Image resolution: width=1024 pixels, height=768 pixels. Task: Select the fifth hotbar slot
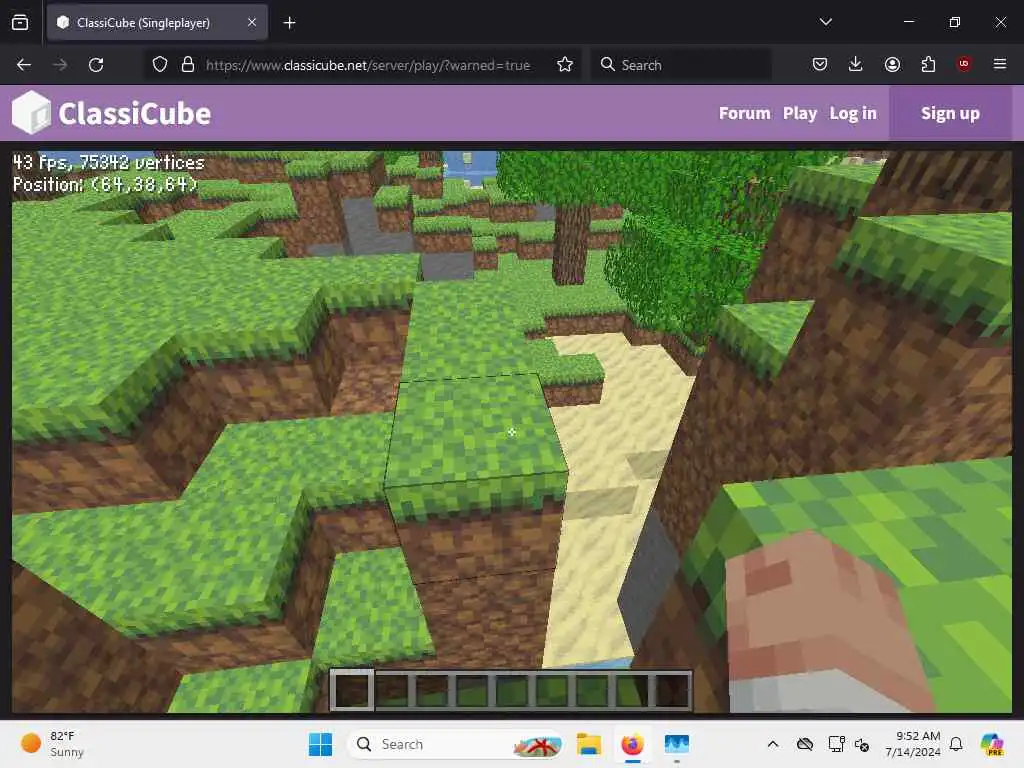point(511,690)
